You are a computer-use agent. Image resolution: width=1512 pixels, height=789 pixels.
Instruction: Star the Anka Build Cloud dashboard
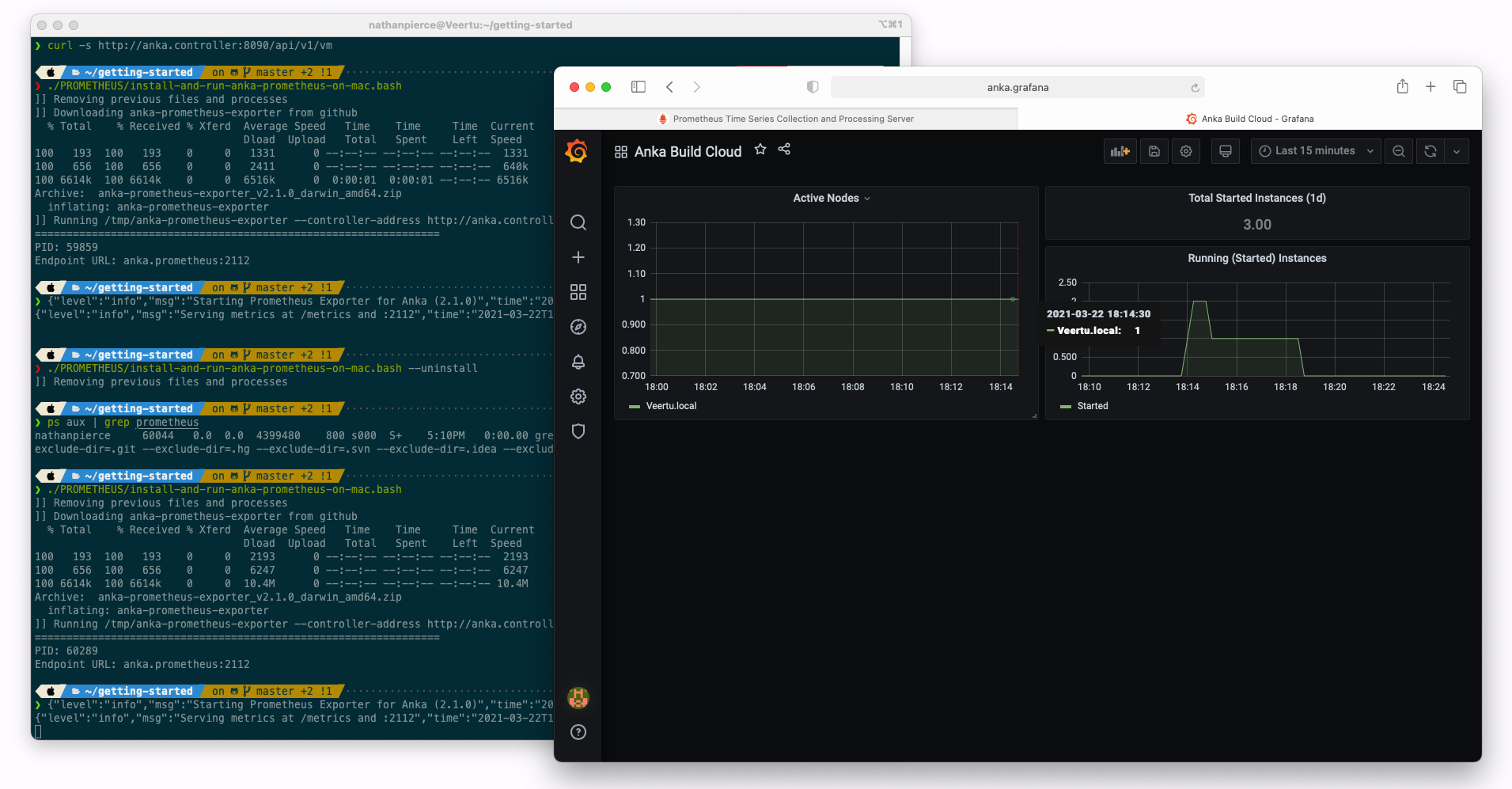click(760, 149)
